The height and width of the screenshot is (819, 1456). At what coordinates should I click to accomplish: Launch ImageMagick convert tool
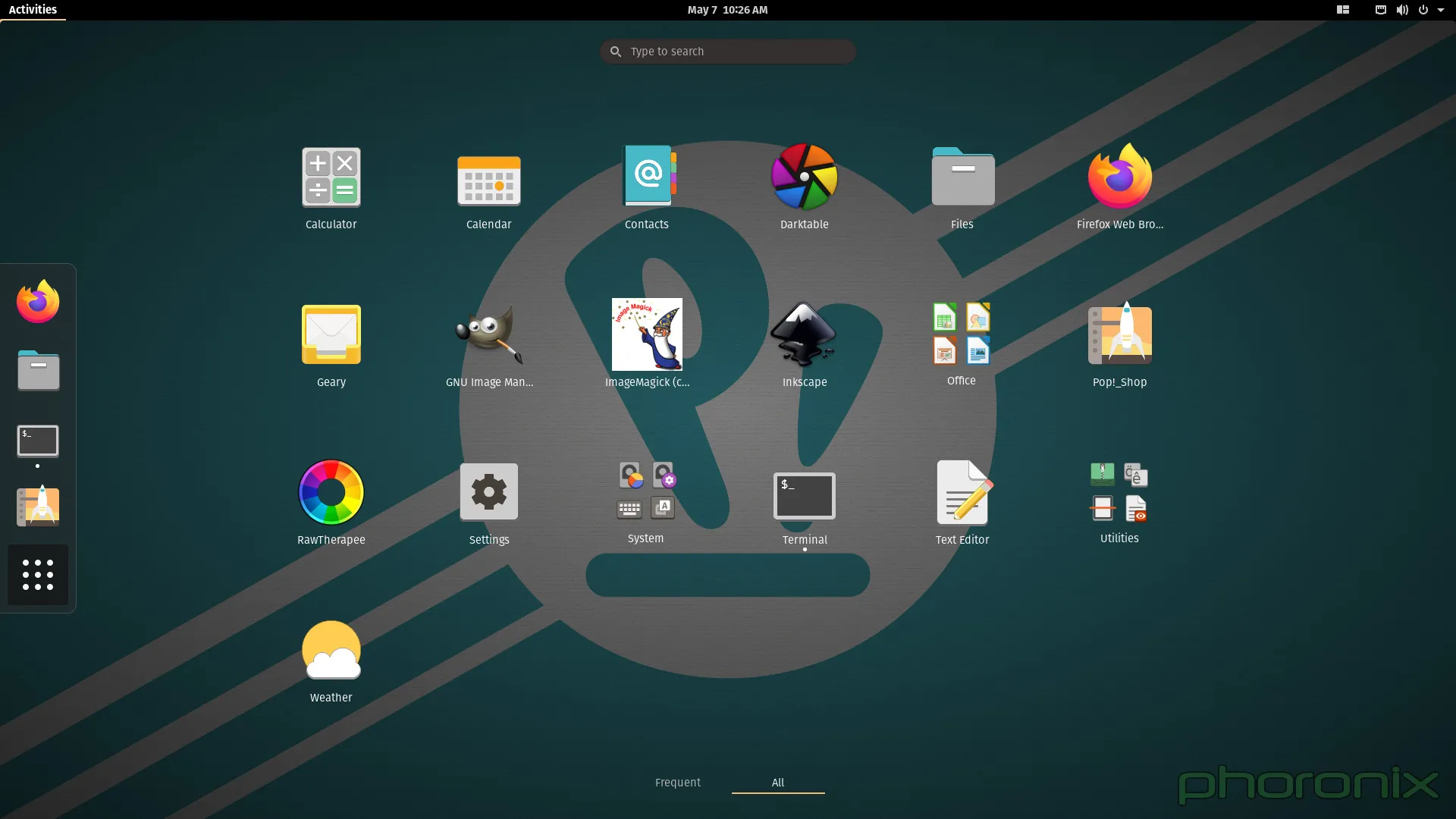point(646,334)
